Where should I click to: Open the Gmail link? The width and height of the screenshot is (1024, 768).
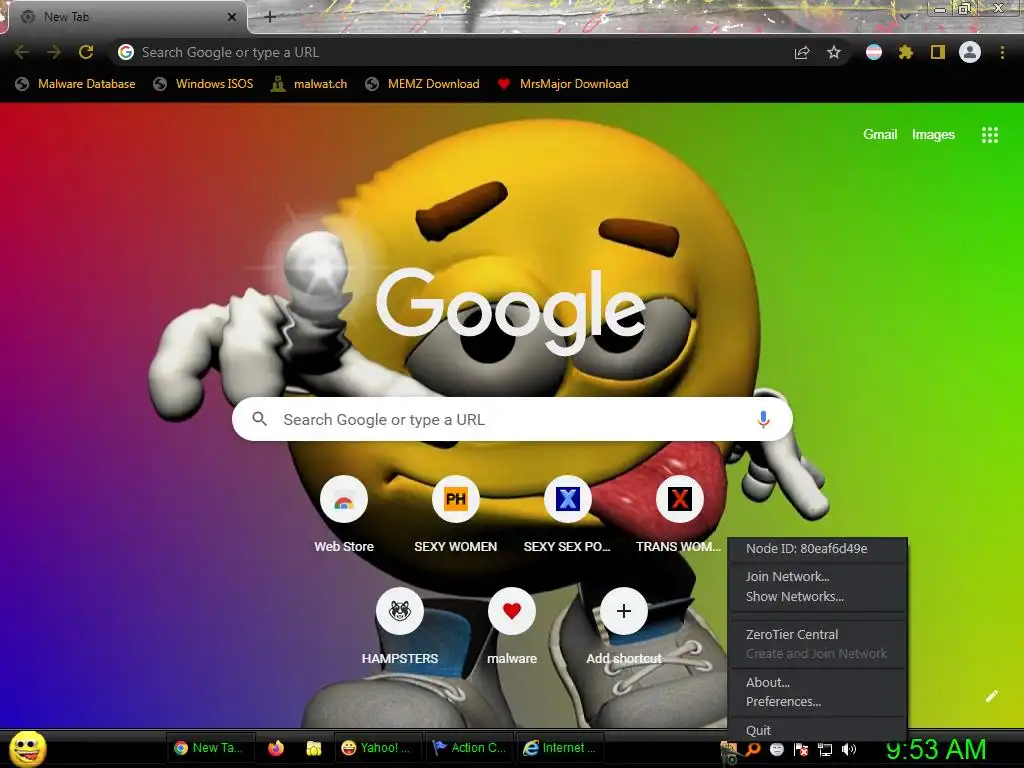point(880,135)
